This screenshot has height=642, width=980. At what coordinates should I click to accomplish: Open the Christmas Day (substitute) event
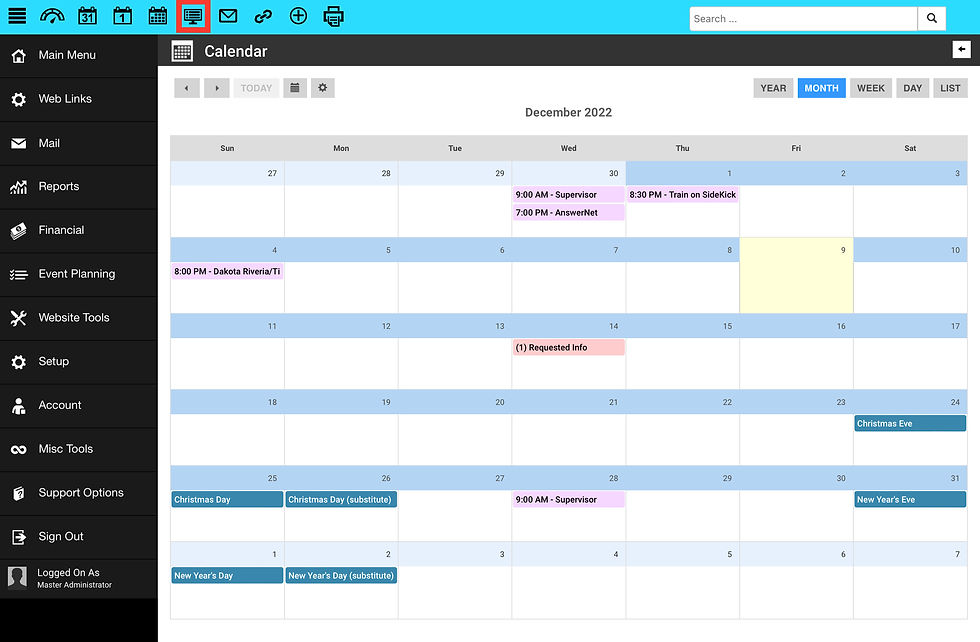pos(341,499)
